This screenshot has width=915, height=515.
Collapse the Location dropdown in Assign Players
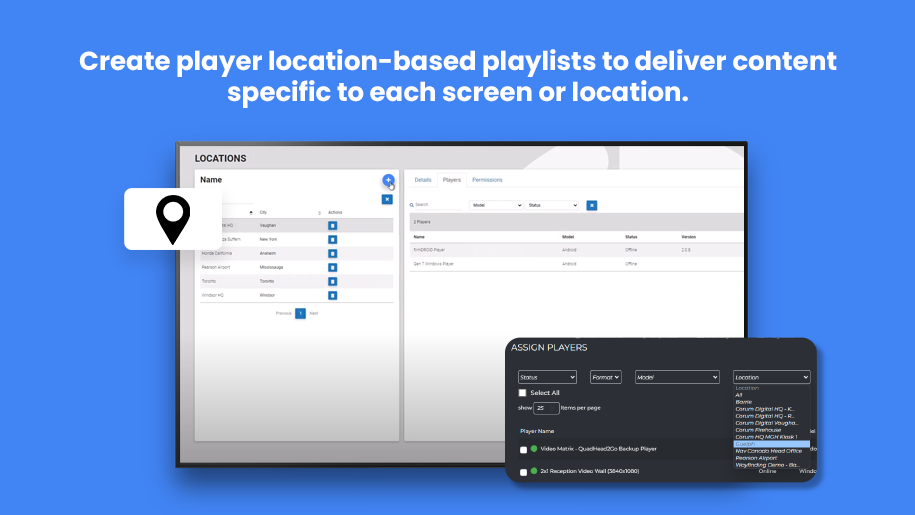[771, 377]
